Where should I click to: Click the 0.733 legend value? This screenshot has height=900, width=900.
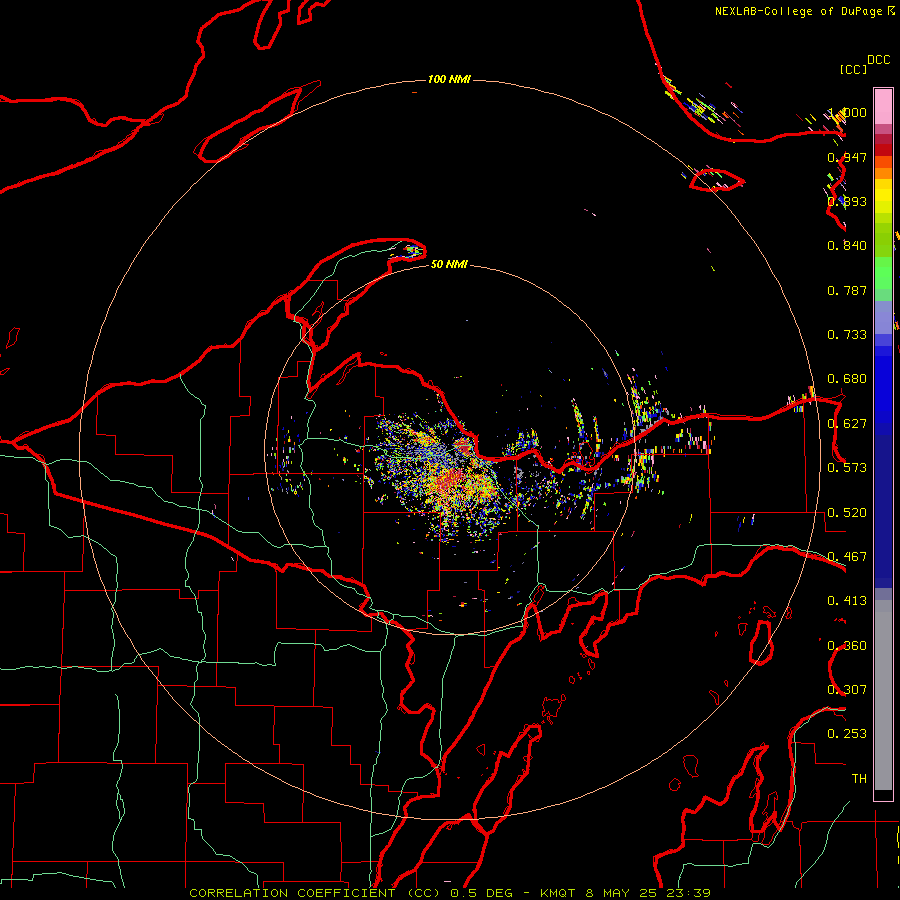847,335
